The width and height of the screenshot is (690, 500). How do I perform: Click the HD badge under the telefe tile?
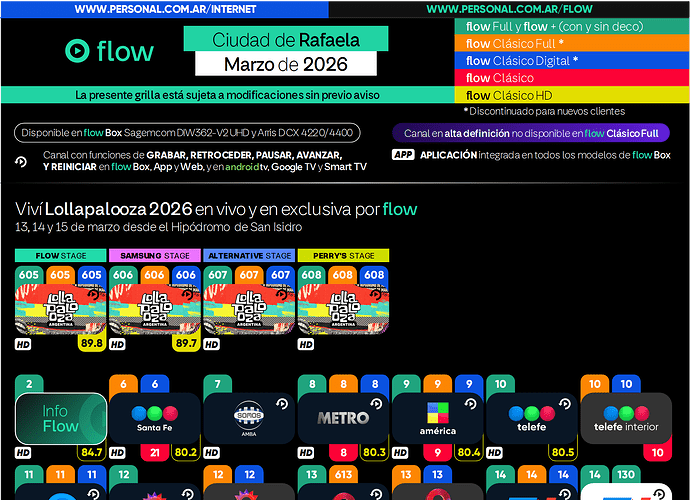(494, 452)
